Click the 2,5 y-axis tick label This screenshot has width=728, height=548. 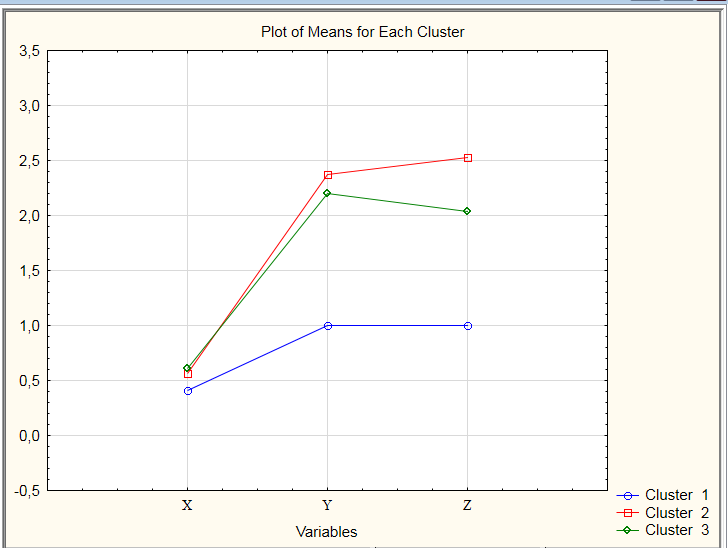click(29, 161)
